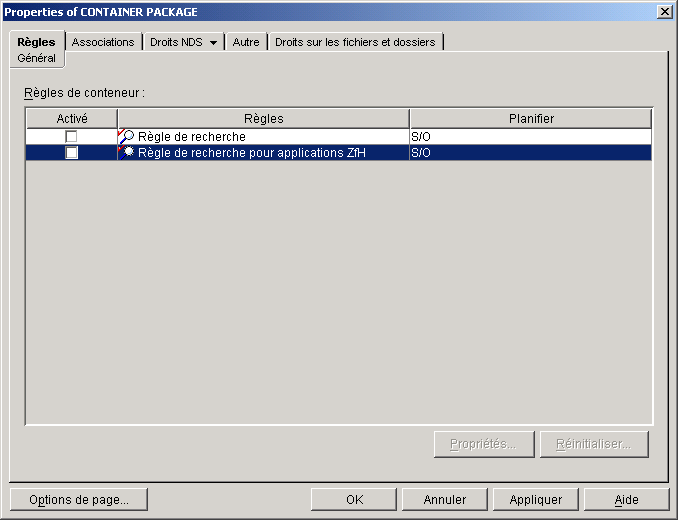Click the S/O cell of Règle de recherche
The image size is (678, 520).
531,137
